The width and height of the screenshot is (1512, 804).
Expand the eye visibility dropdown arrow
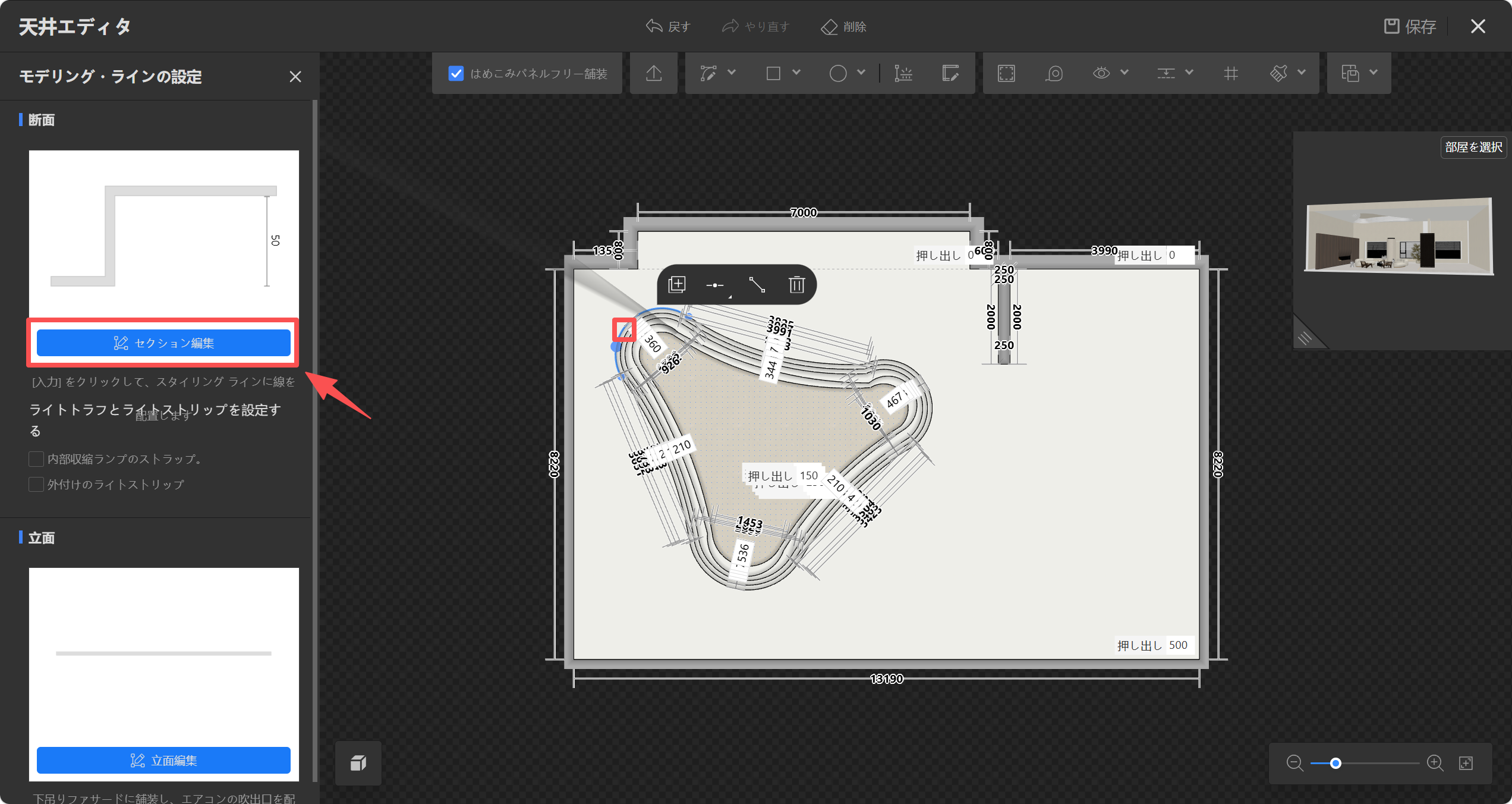point(1124,73)
